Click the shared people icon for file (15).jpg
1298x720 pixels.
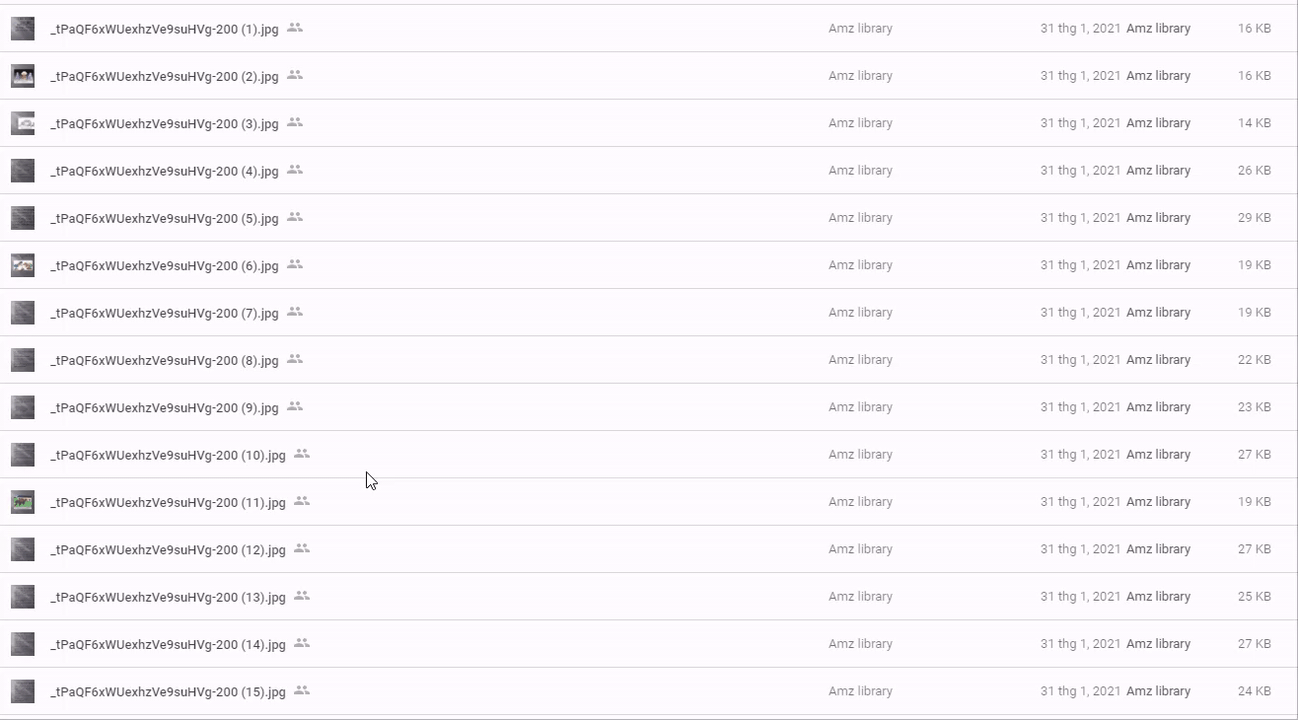pyautogui.click(x=302, y=691)
